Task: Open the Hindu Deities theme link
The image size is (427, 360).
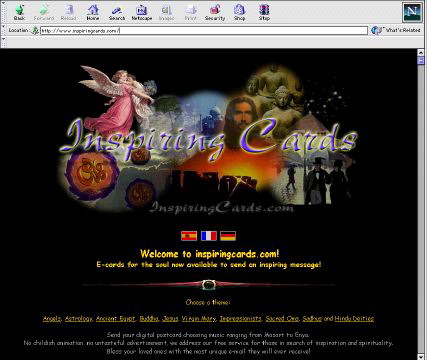Action: click(x=354, y=318)
